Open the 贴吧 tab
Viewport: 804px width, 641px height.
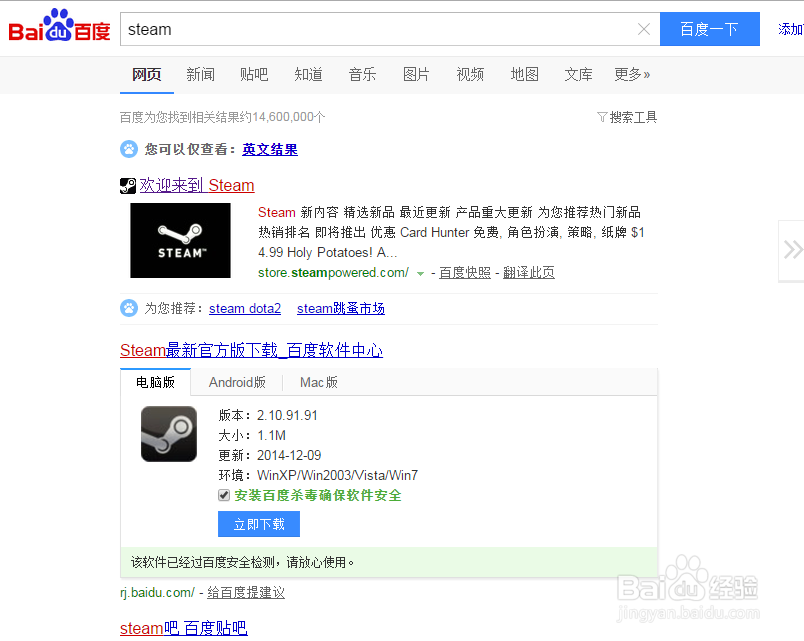tap(254, 75)
